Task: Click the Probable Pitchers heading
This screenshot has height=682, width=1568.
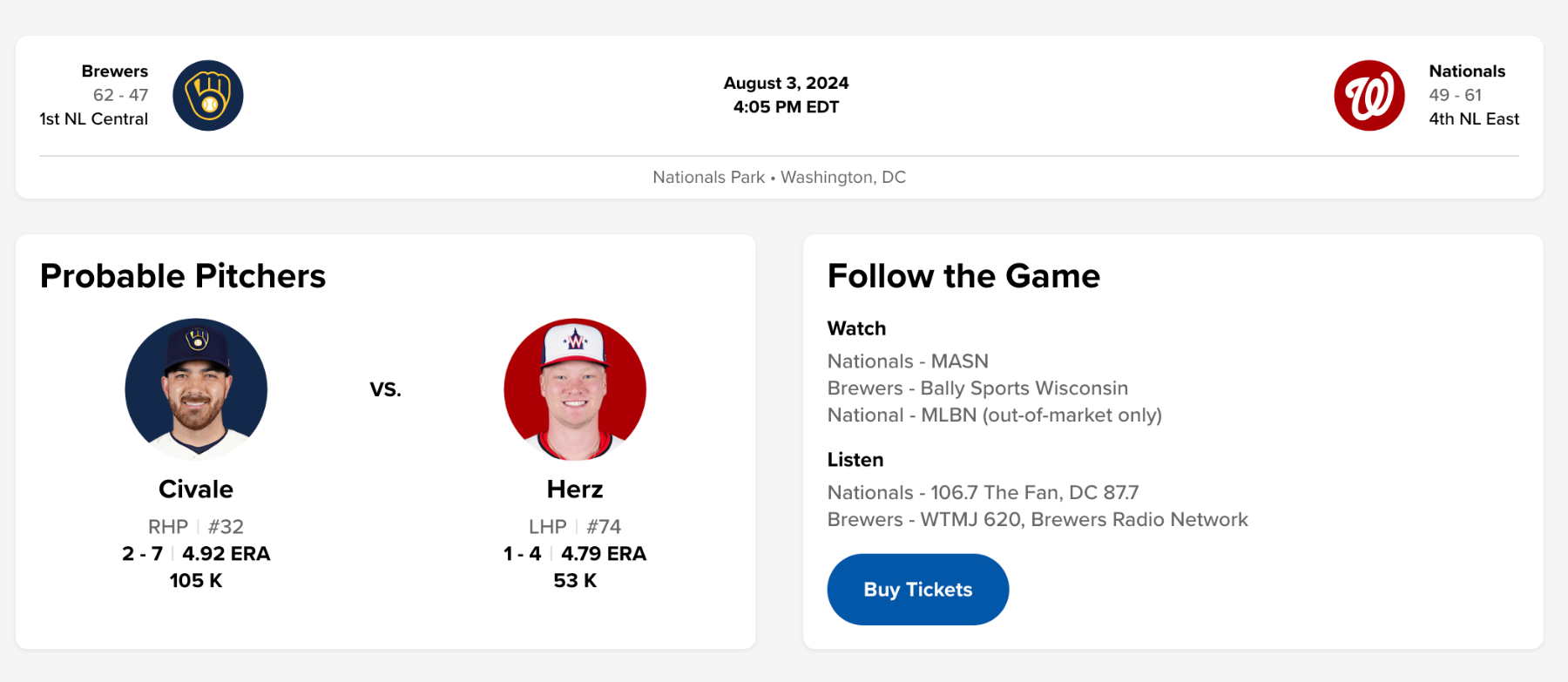Action: point(183,276)
